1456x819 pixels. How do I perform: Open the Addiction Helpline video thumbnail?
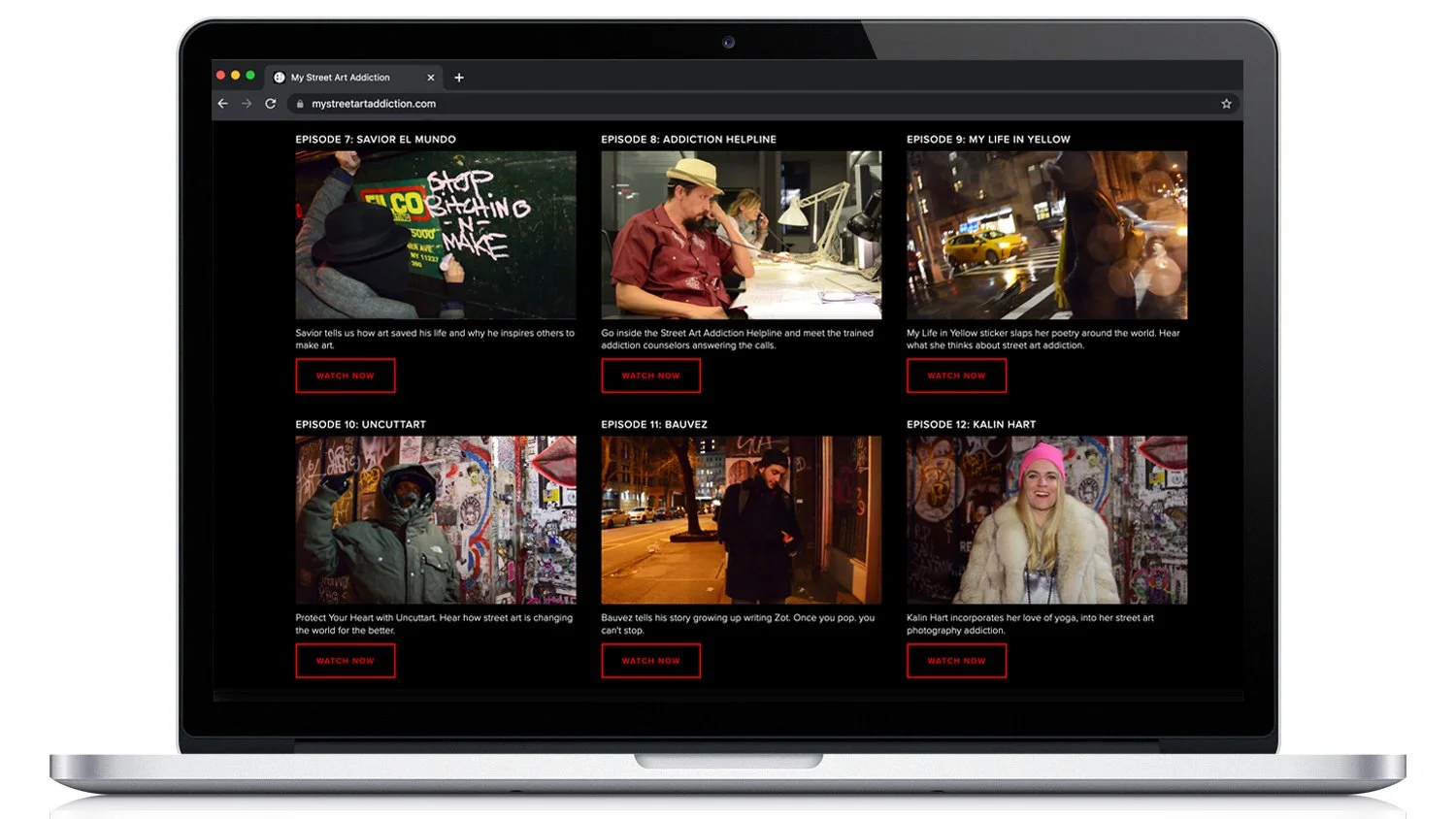pos(742,235)
